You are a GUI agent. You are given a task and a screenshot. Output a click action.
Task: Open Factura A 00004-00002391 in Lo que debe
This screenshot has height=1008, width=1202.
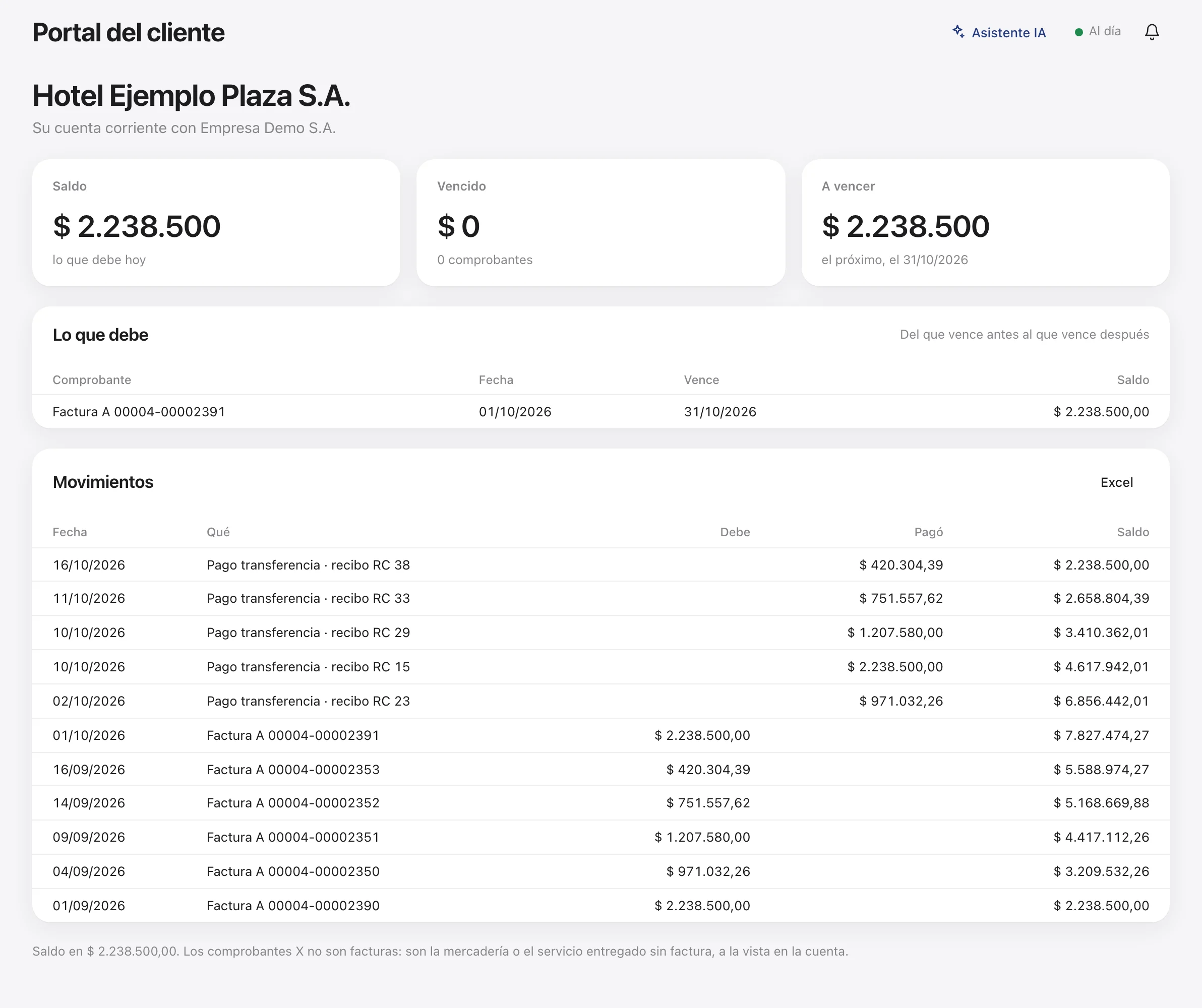(139, 412)
